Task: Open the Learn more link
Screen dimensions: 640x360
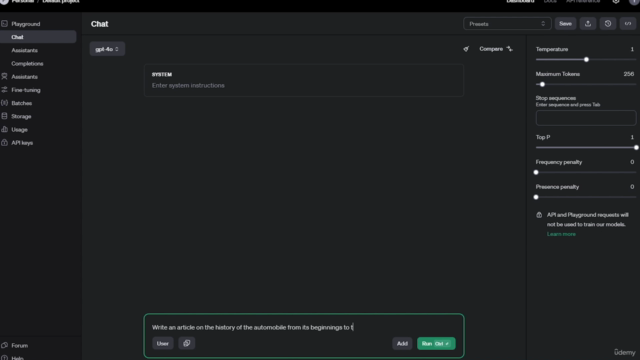Action: click(561, 234)
